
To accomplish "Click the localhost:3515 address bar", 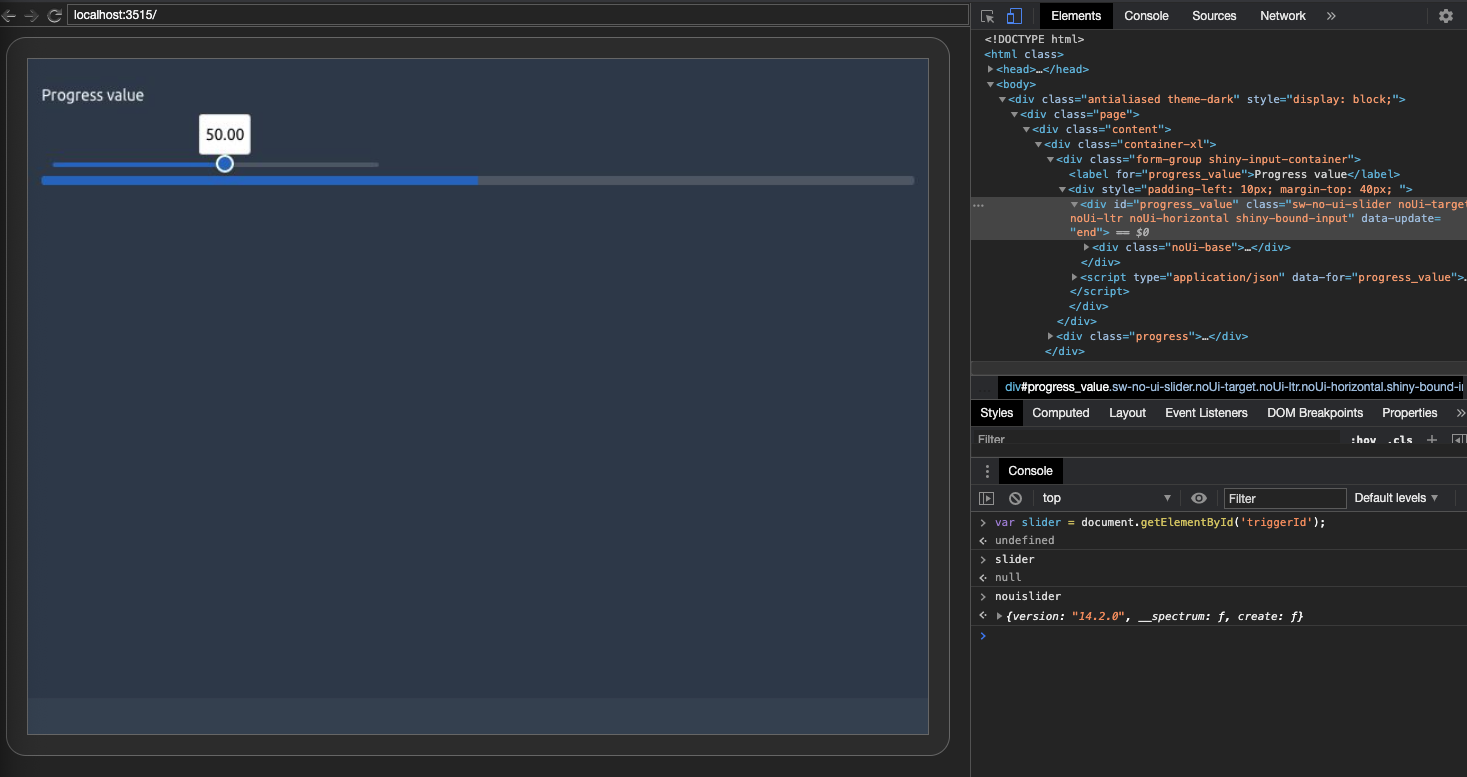I will [x=517, y=15].
